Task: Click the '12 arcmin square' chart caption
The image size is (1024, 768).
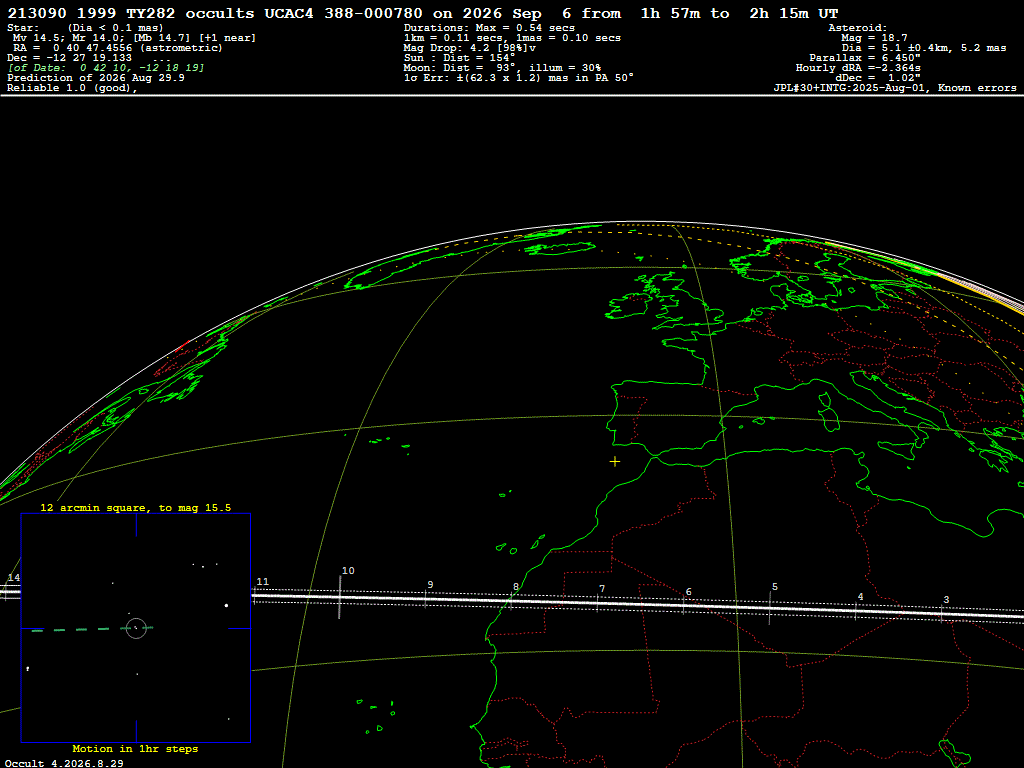Action: click(x=135, y=507)
